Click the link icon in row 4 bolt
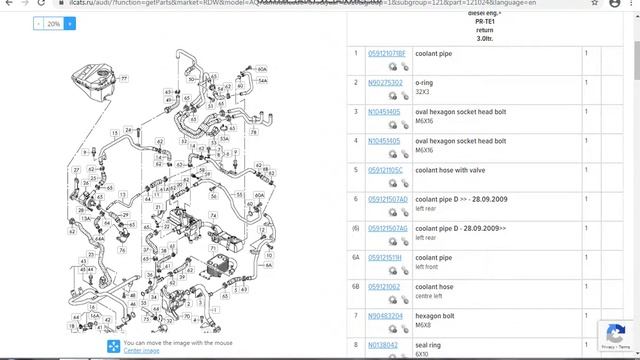This screenshot has width=640, height=360. click(404, 154)
